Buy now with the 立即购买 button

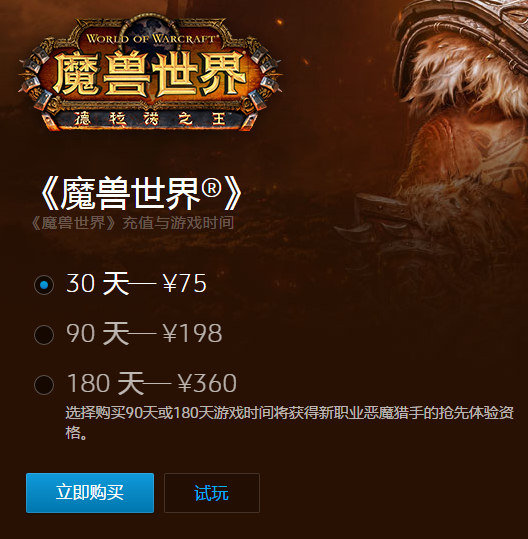(x=90, y=493)
